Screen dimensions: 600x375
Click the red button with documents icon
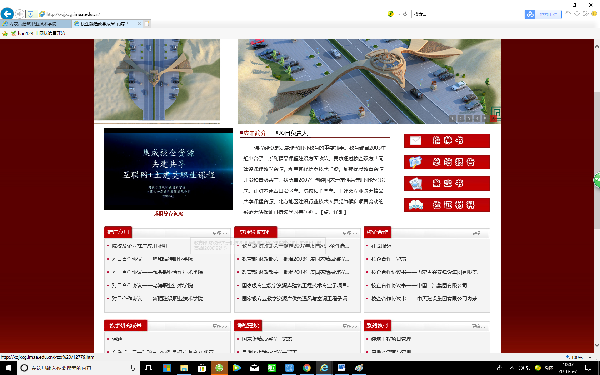(x=447, y=184)
